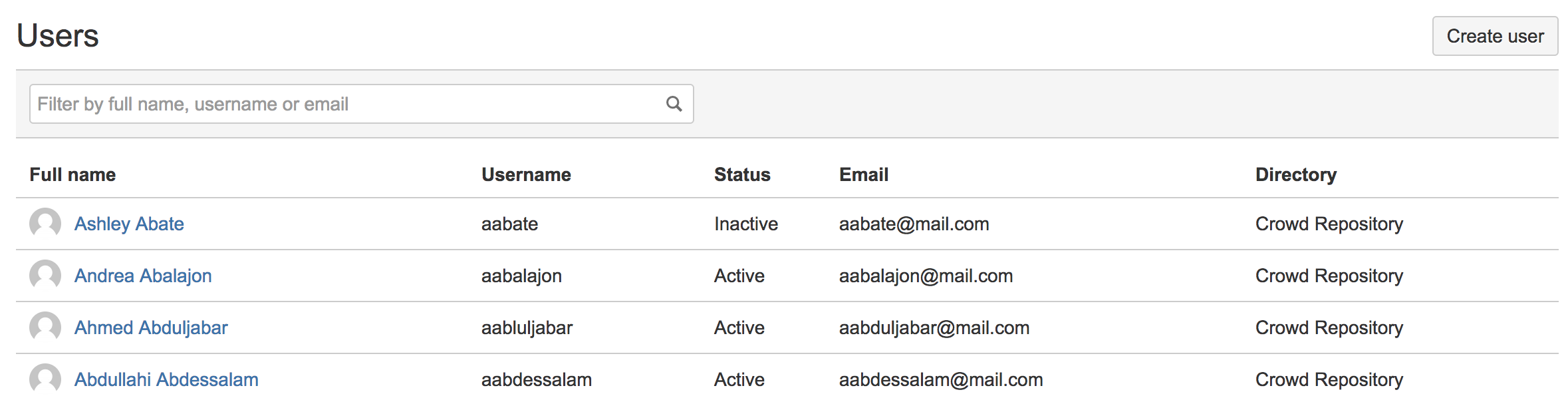
Task: Select the aabate@mail.com email cell
Action: 914,224
